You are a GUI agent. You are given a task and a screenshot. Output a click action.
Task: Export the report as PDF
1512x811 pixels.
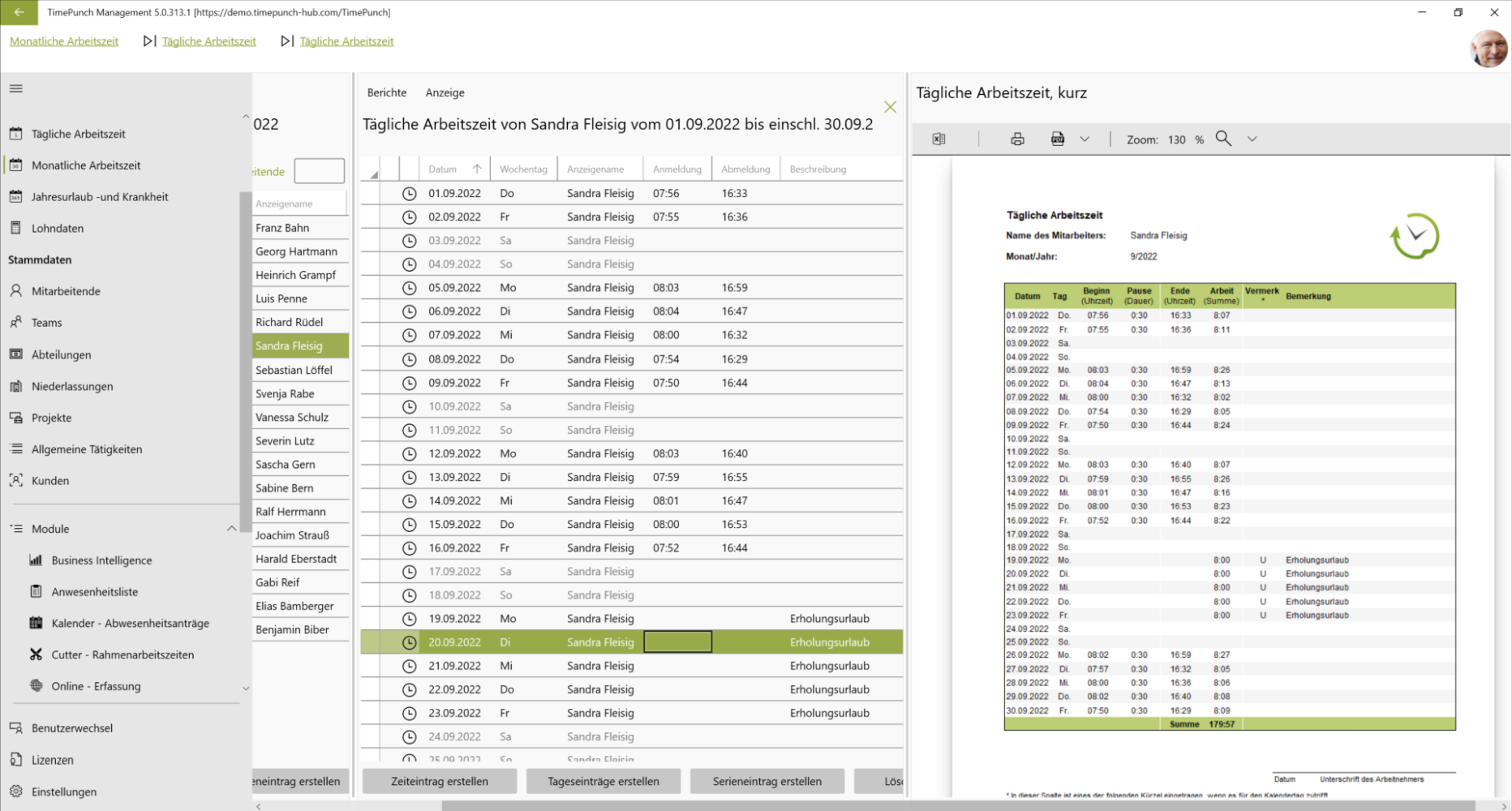coord(1058,139)
